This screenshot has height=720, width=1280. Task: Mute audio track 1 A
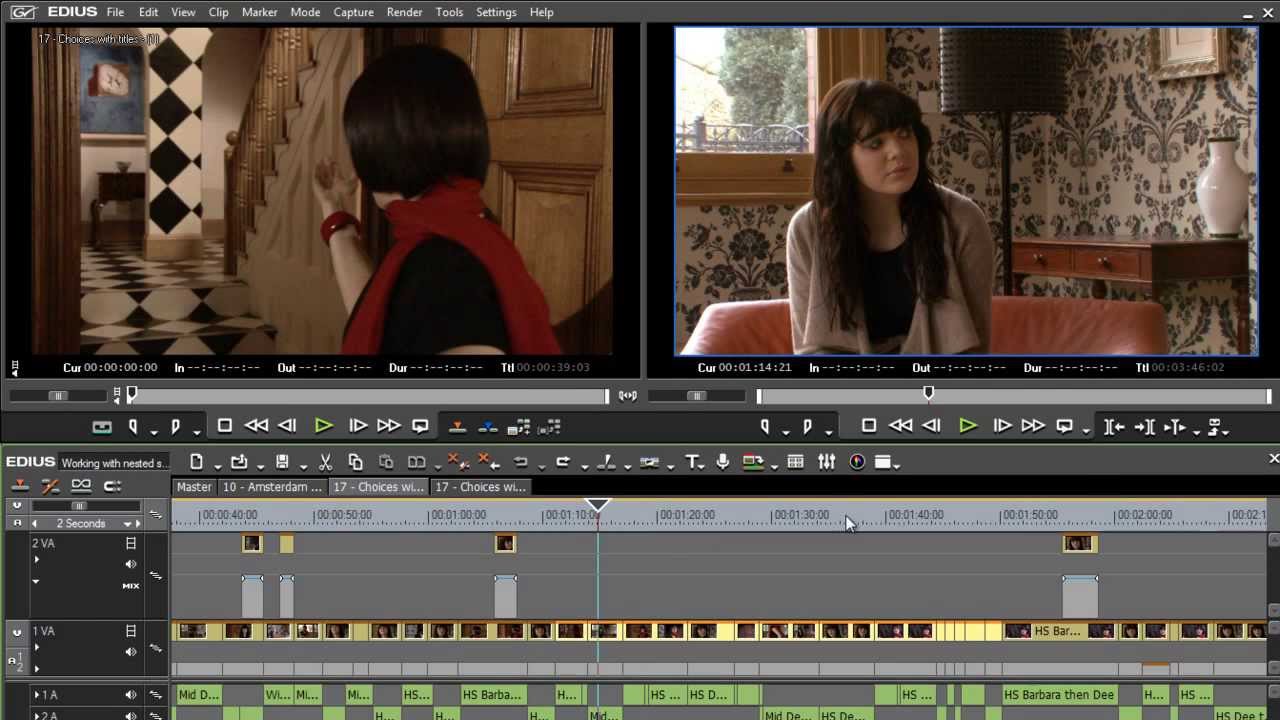[131, 695]
